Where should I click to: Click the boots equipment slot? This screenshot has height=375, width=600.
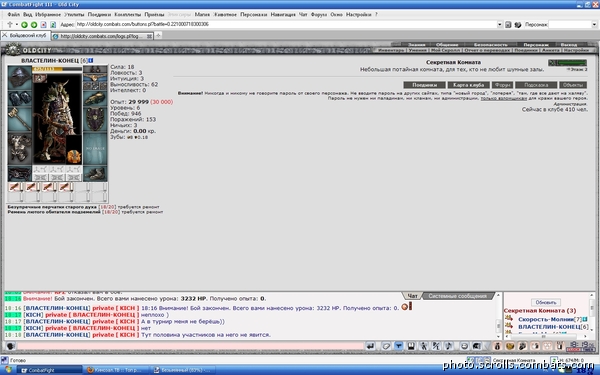tap(95, 174)
